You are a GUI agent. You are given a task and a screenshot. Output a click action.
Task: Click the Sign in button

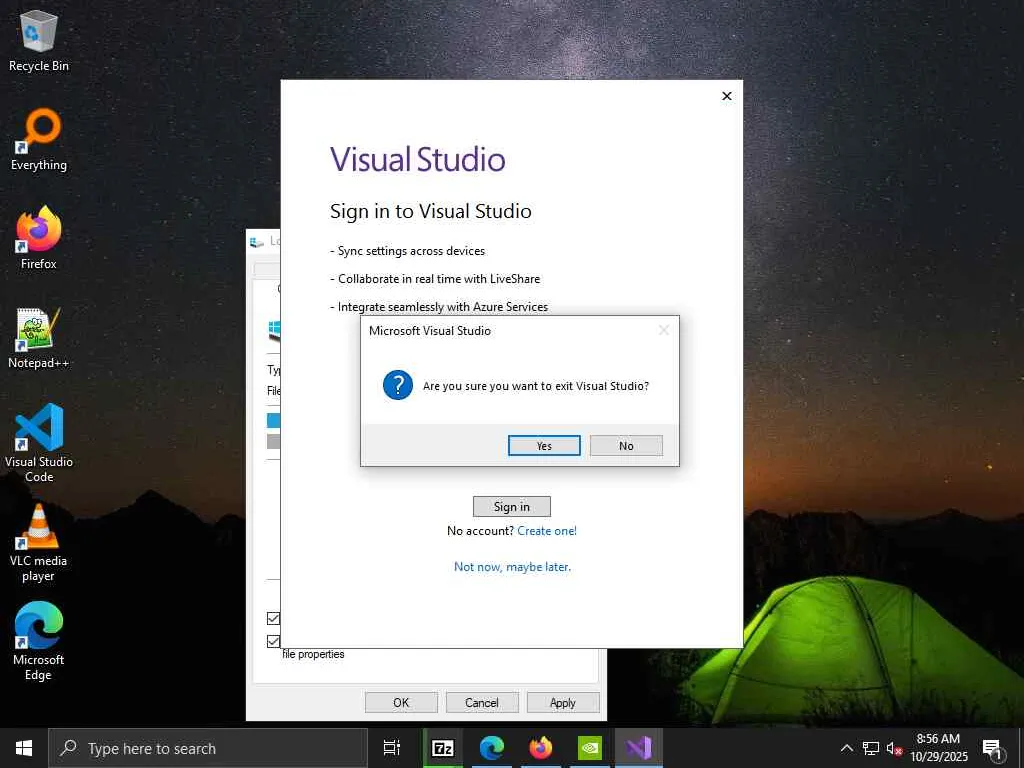click(x=511, y=506)
